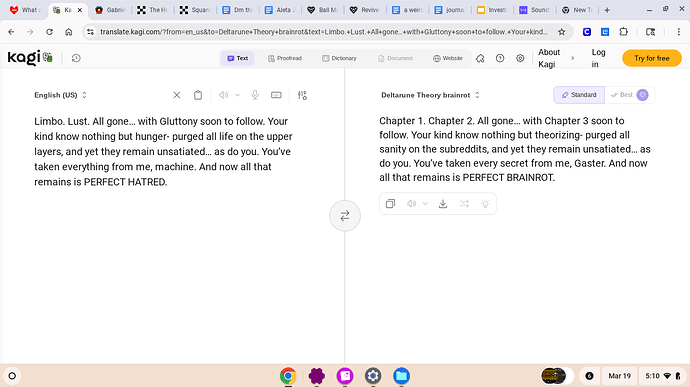The image size is (690, 387).
Task: Click Try for free button
Action: tap(652, 58)
